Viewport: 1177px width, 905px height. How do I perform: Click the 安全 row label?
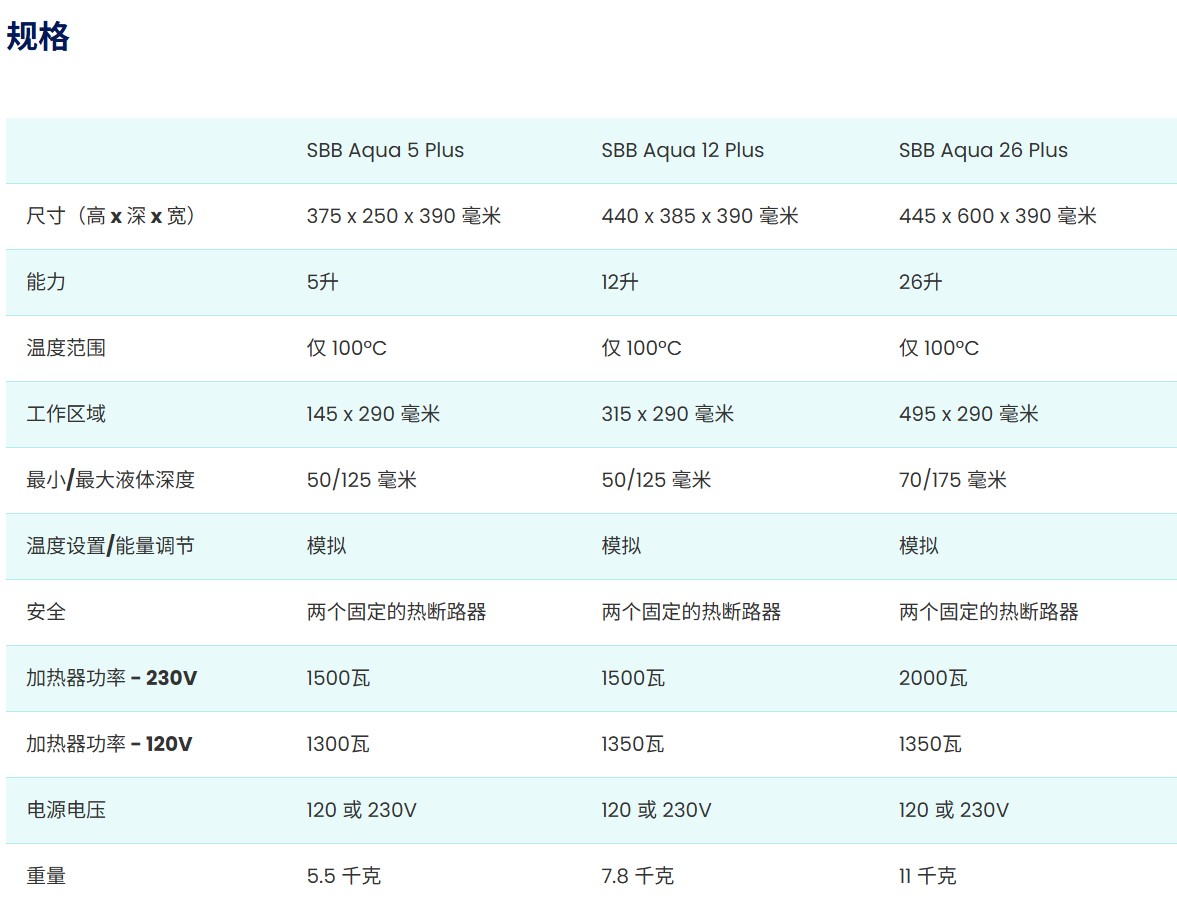pyautogui.click(x=46, y=612)
